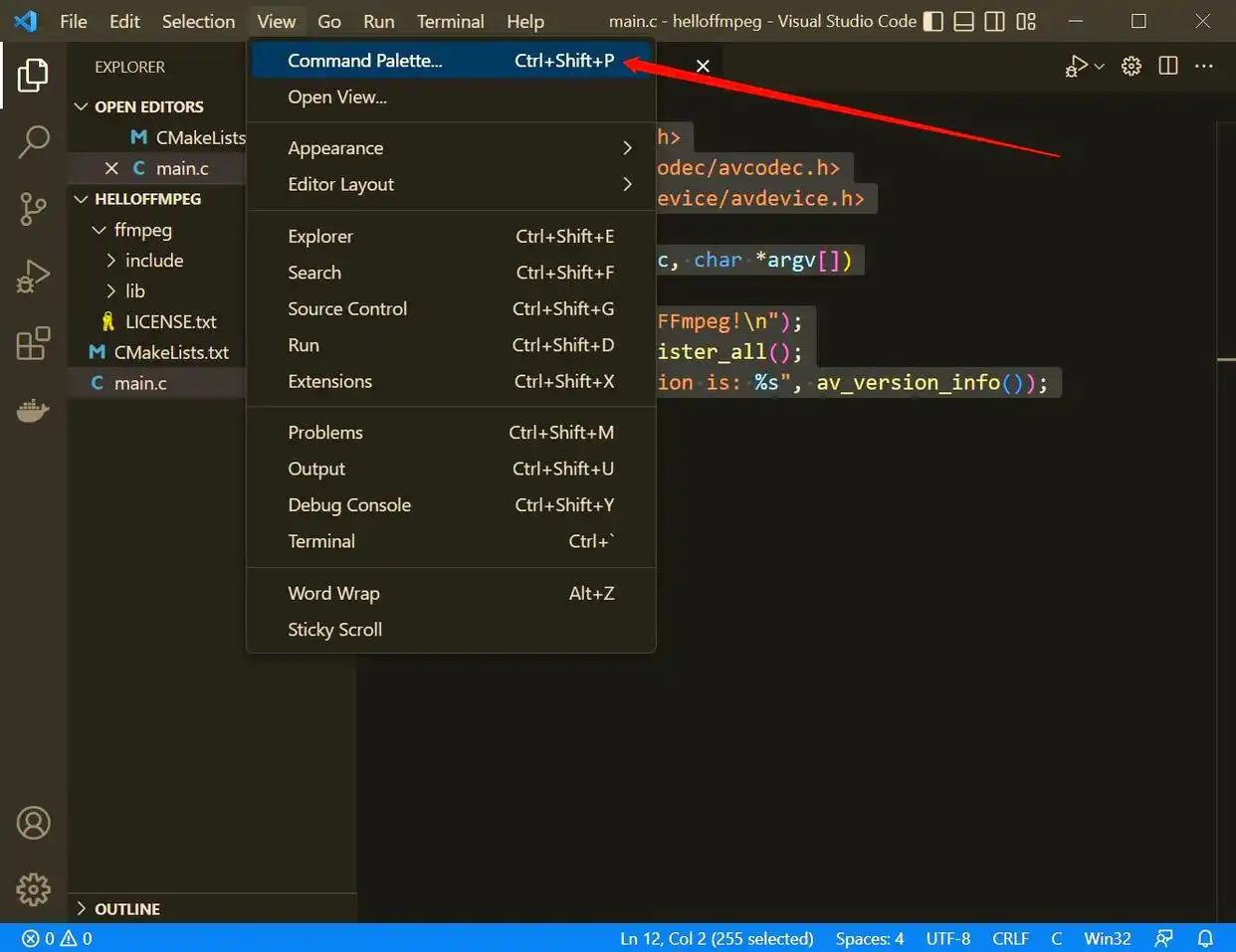Enable the Problems panel via the menu
This screenshot has height=952, width=1236.
(325, 432)
